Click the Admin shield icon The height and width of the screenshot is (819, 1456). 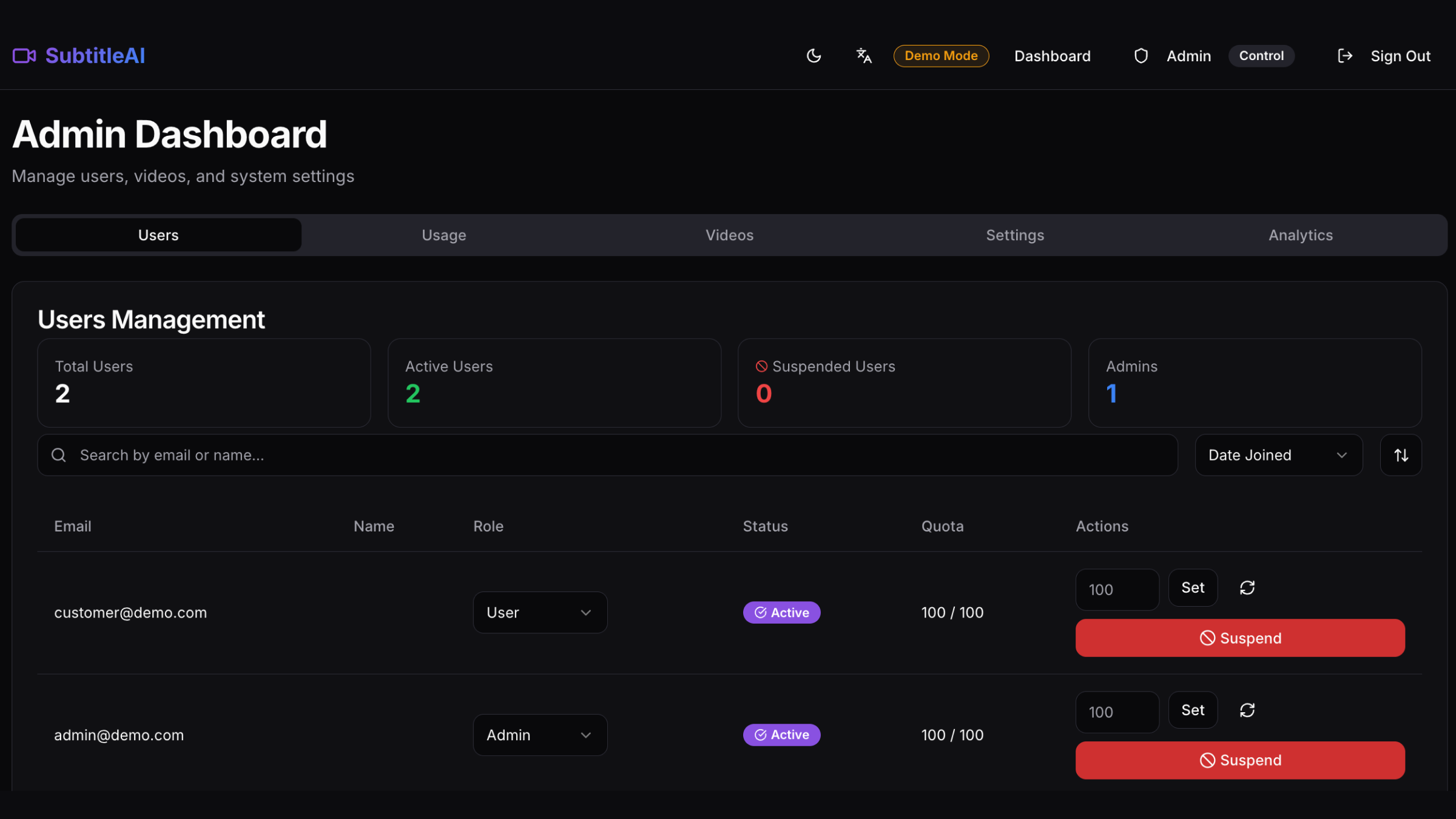1141,56
